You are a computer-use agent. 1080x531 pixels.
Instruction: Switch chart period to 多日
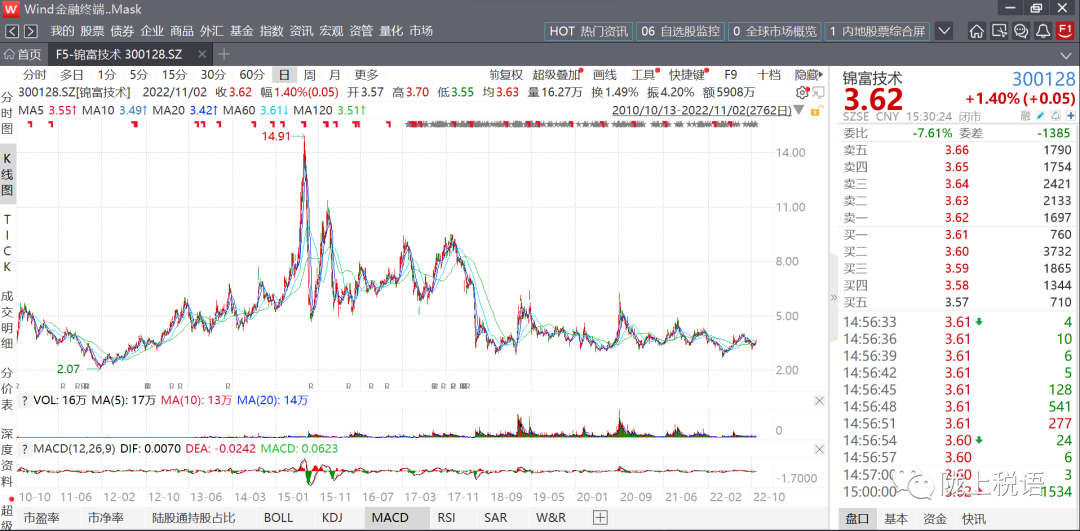pos(72,75)
